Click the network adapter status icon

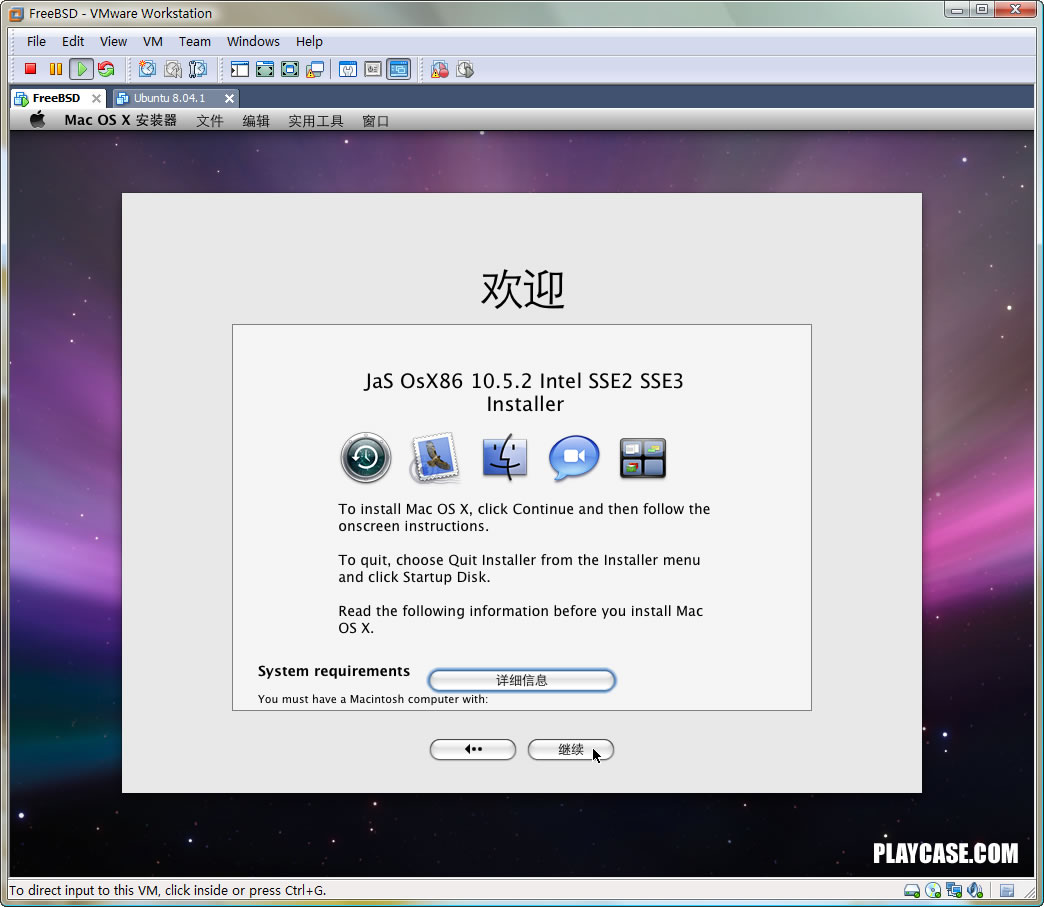tap(954, 890)
